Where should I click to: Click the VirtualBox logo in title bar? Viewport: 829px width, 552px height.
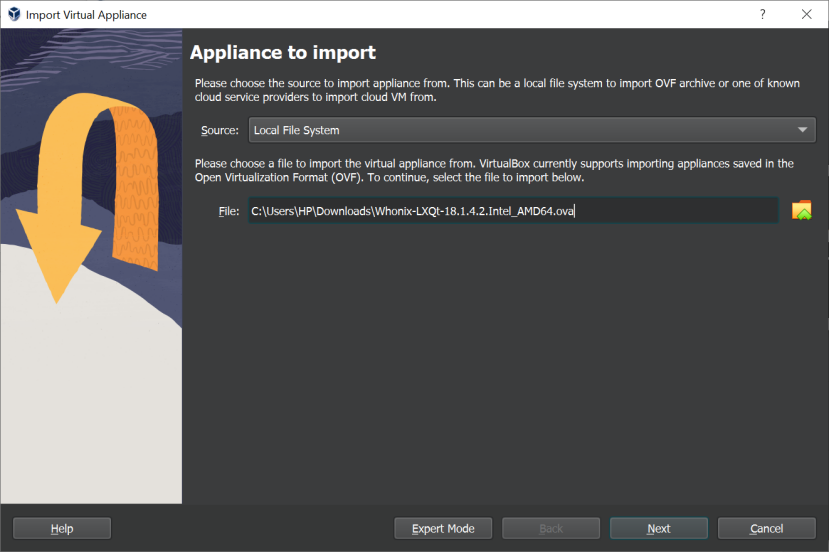tap(14, 14)
